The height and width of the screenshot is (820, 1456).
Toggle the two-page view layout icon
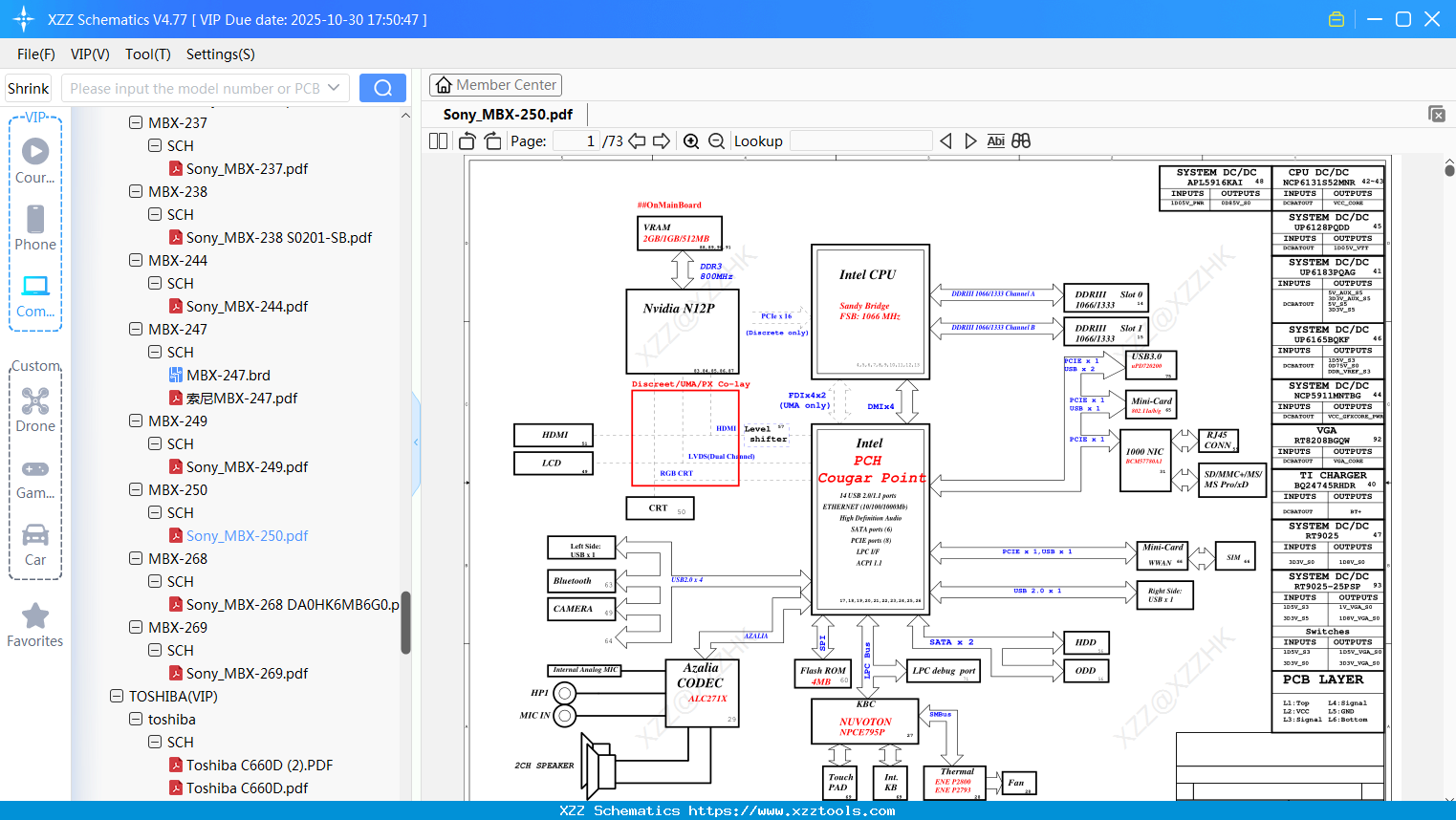pos(439,141)
